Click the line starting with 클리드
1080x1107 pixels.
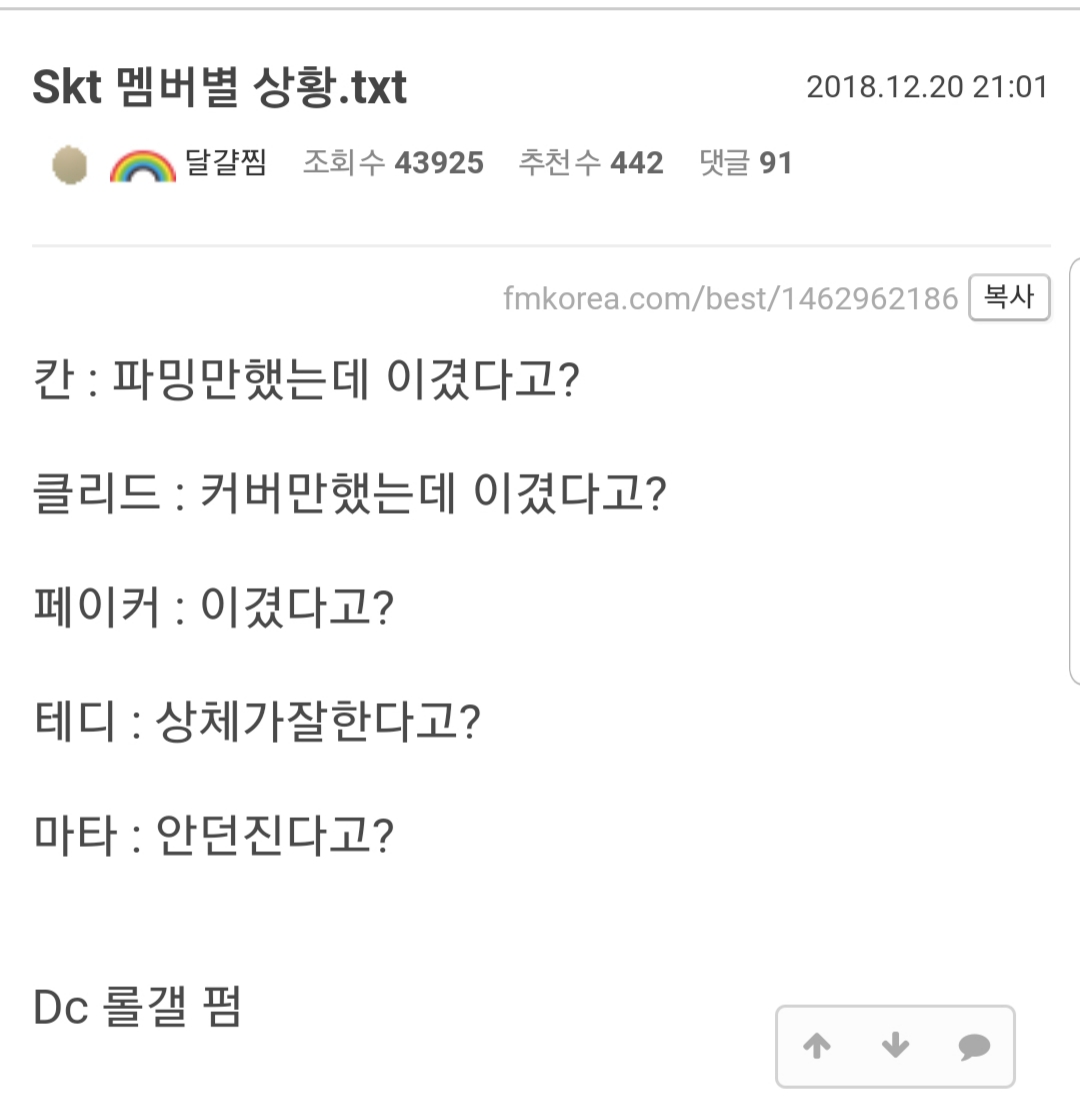pos(350,494)
